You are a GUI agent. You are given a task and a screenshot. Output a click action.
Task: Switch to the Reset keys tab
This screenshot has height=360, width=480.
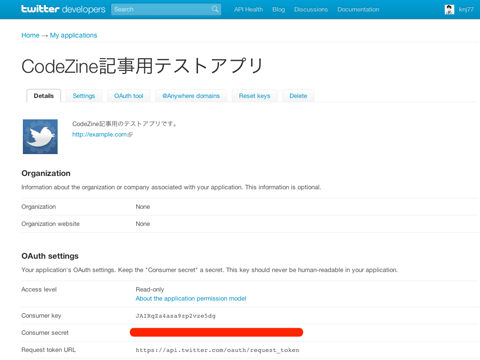click(254, 96)
